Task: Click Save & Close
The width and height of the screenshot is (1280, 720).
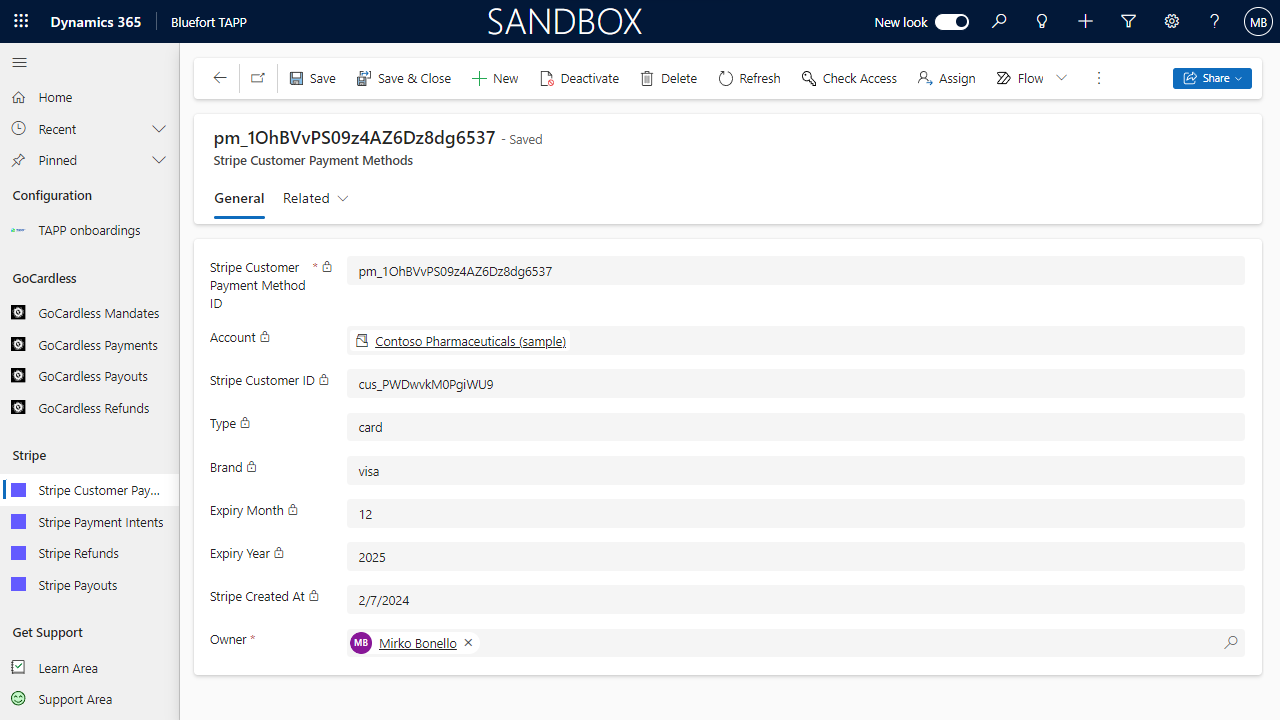Action: pyautogui.click(x=404, y=78)
